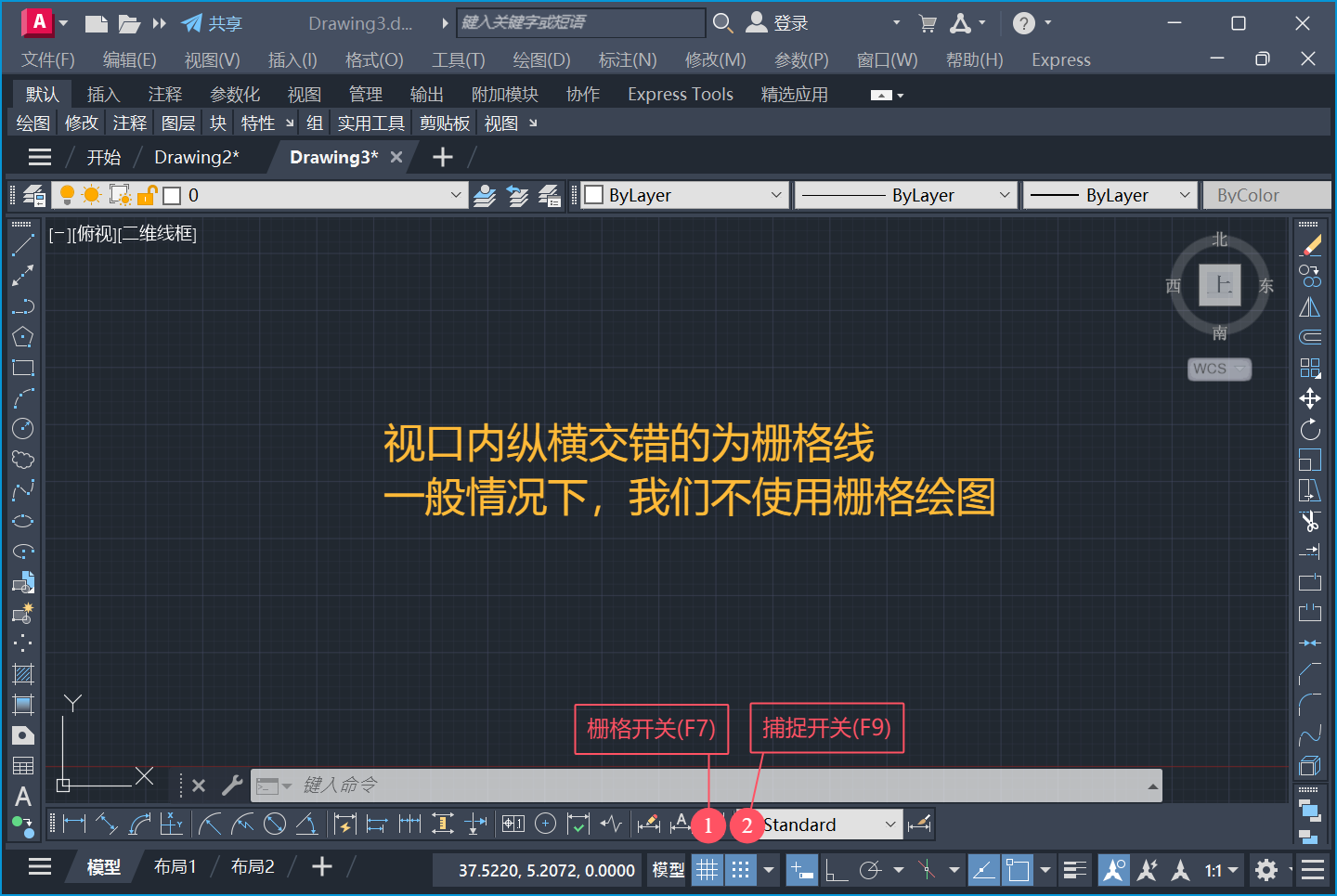Open the 绘图(D) menu
Viewport: 1337px width, 896px height.
click(x=541, y=59)
